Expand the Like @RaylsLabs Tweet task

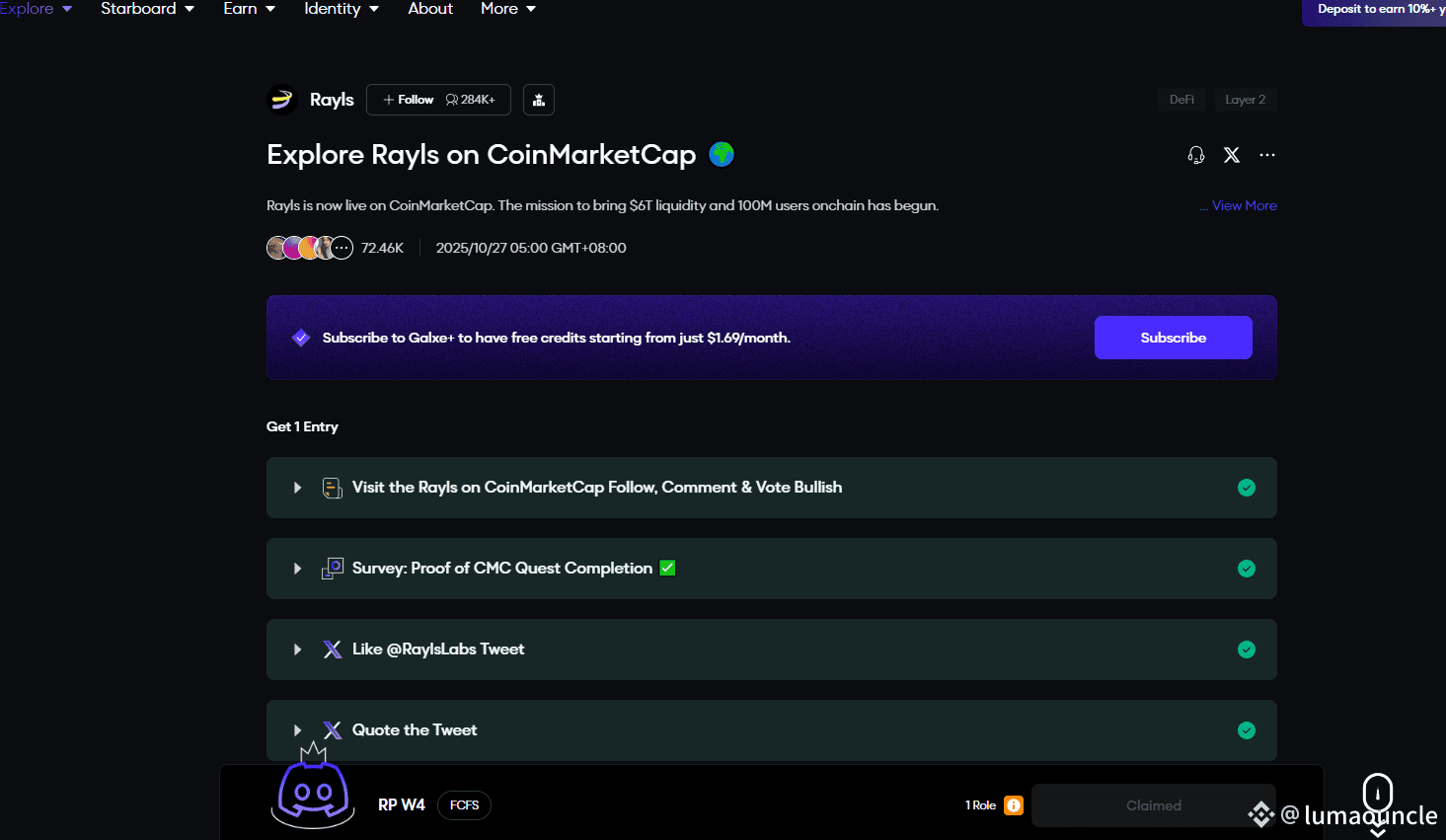click(x=297, y=649)
